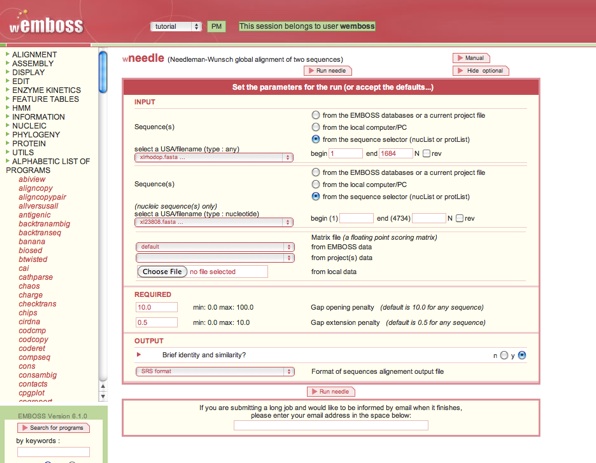Set Brief identity option to n
Image resolution: width=596 pixels, height=463 pixels.
point(504,355)
